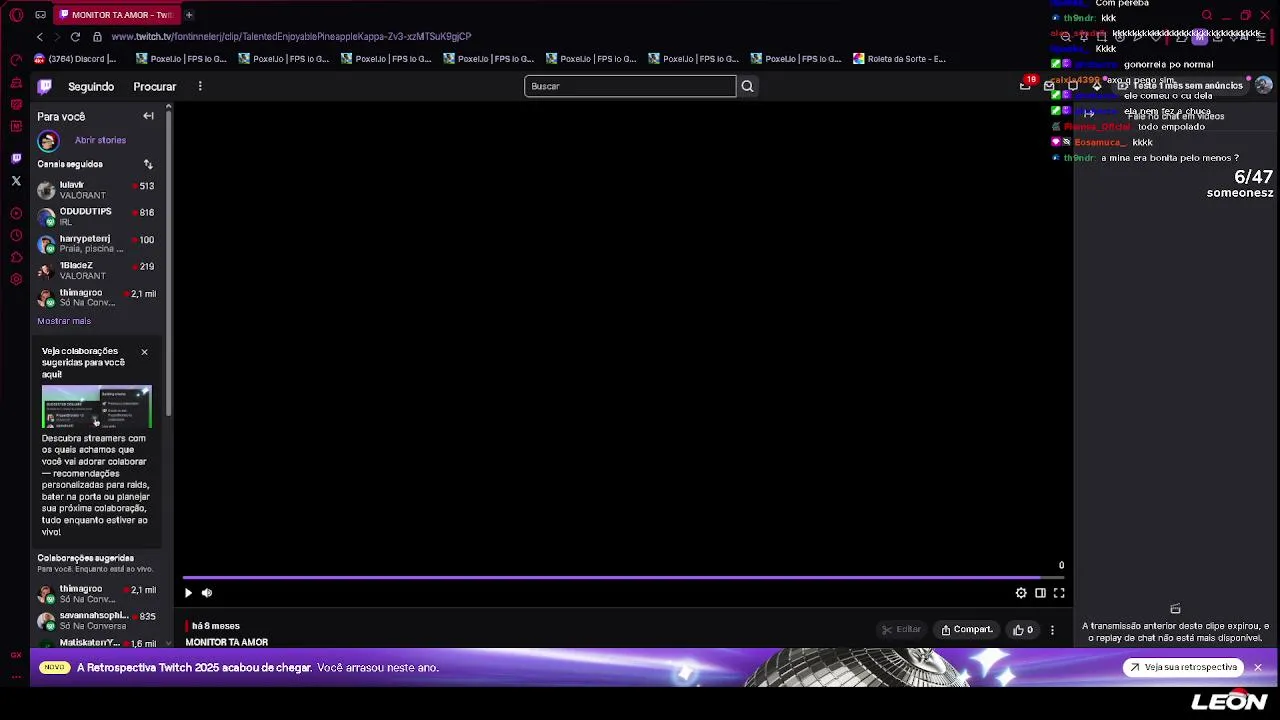Open the three-dot menu beside Procurar
This screenshot has height=720, width=1280.
pyautogui.click(x=200, y=86)
